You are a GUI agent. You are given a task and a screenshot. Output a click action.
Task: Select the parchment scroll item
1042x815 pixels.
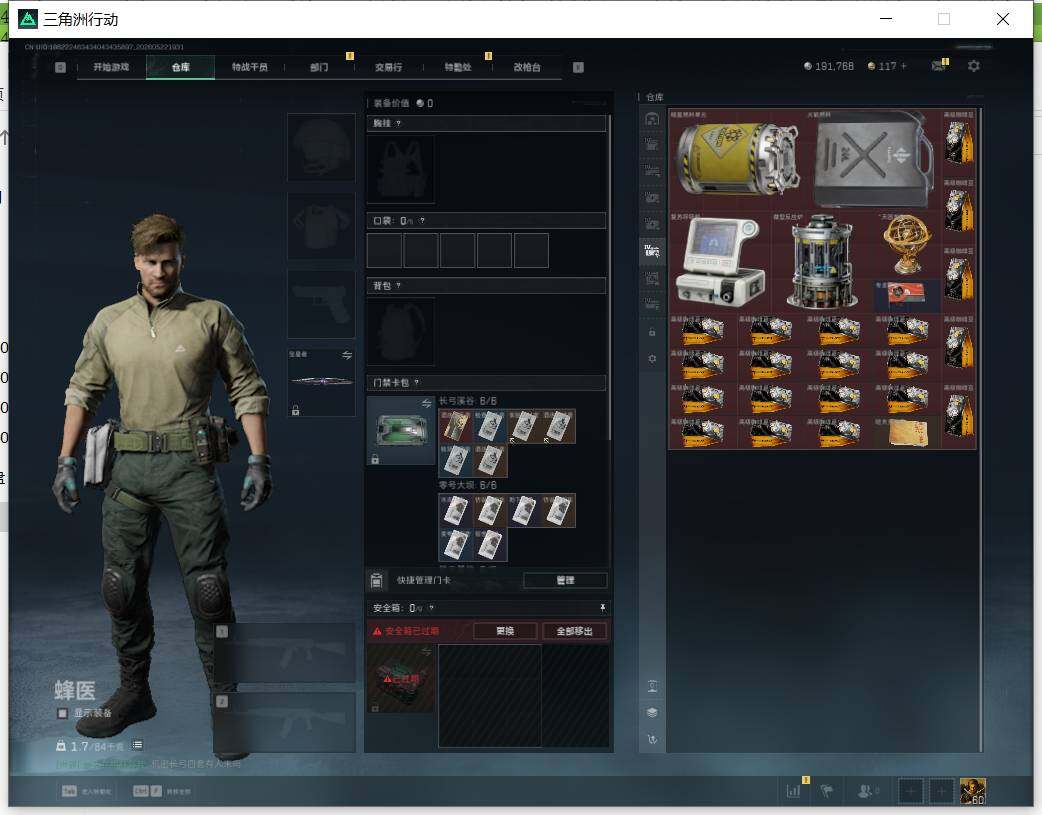(907, 433)
